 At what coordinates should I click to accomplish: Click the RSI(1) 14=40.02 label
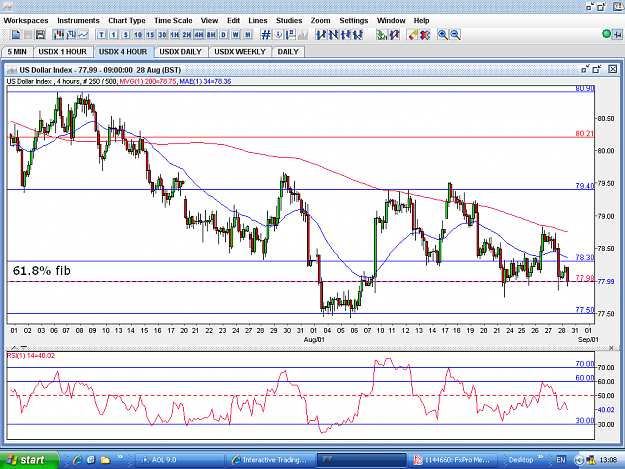[31, 355]
